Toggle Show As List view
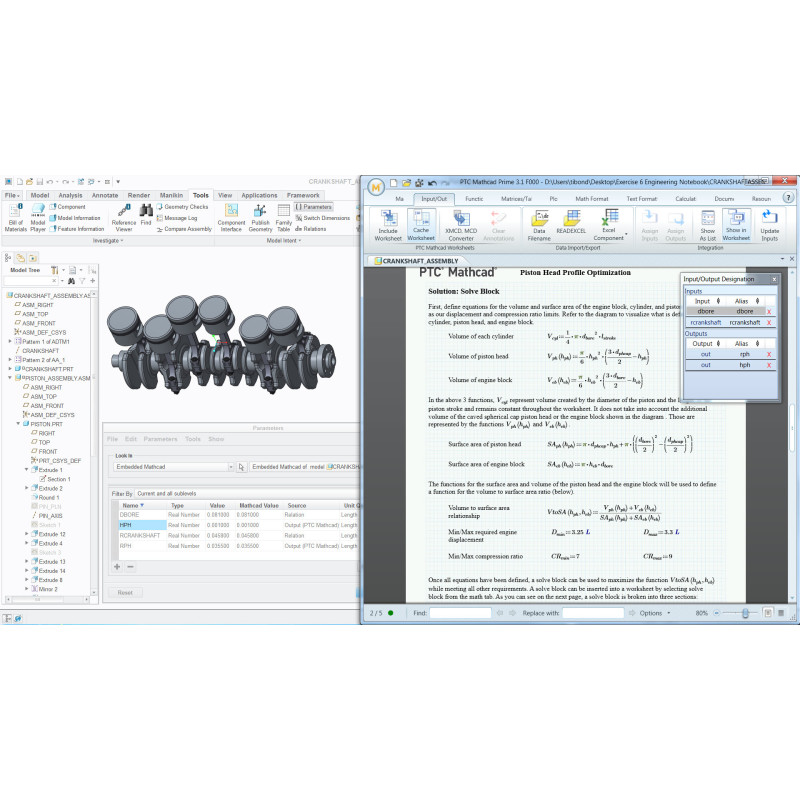The image size is (800, 800). tap(707, 225)
